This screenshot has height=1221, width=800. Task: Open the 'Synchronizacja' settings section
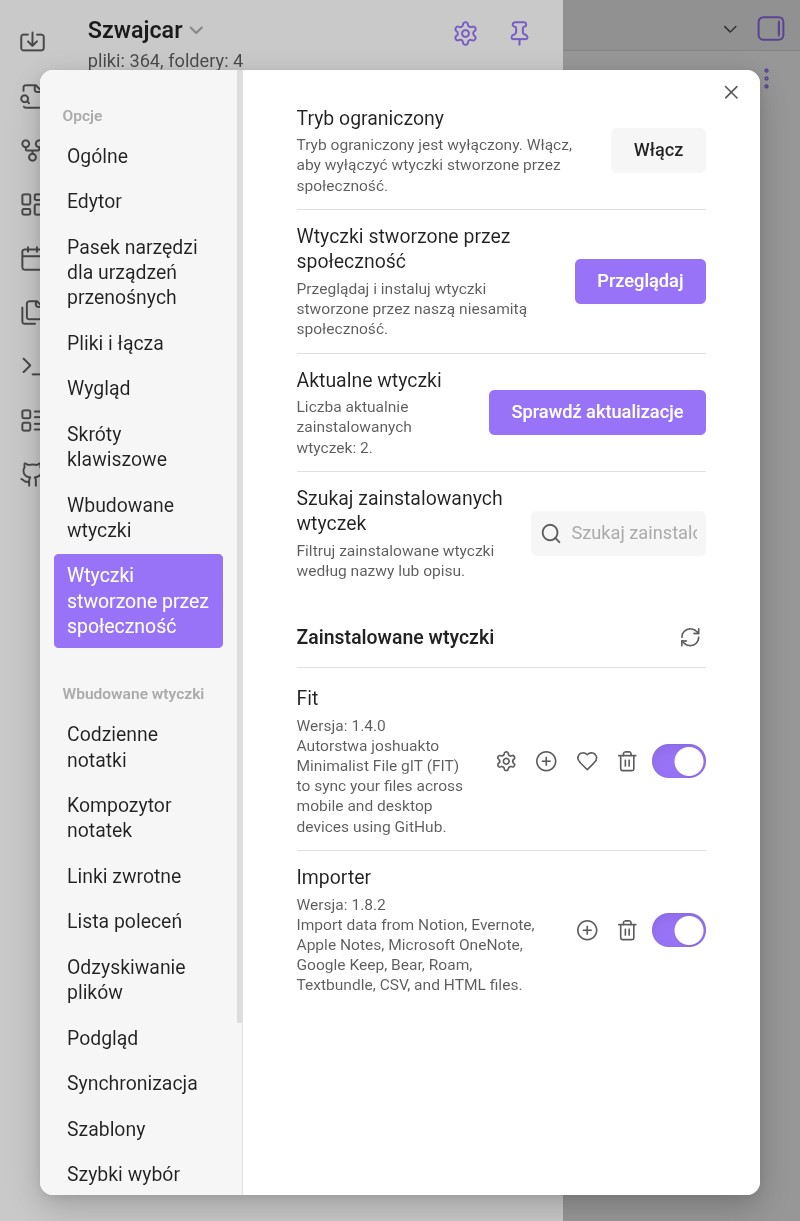point(132,1083)
